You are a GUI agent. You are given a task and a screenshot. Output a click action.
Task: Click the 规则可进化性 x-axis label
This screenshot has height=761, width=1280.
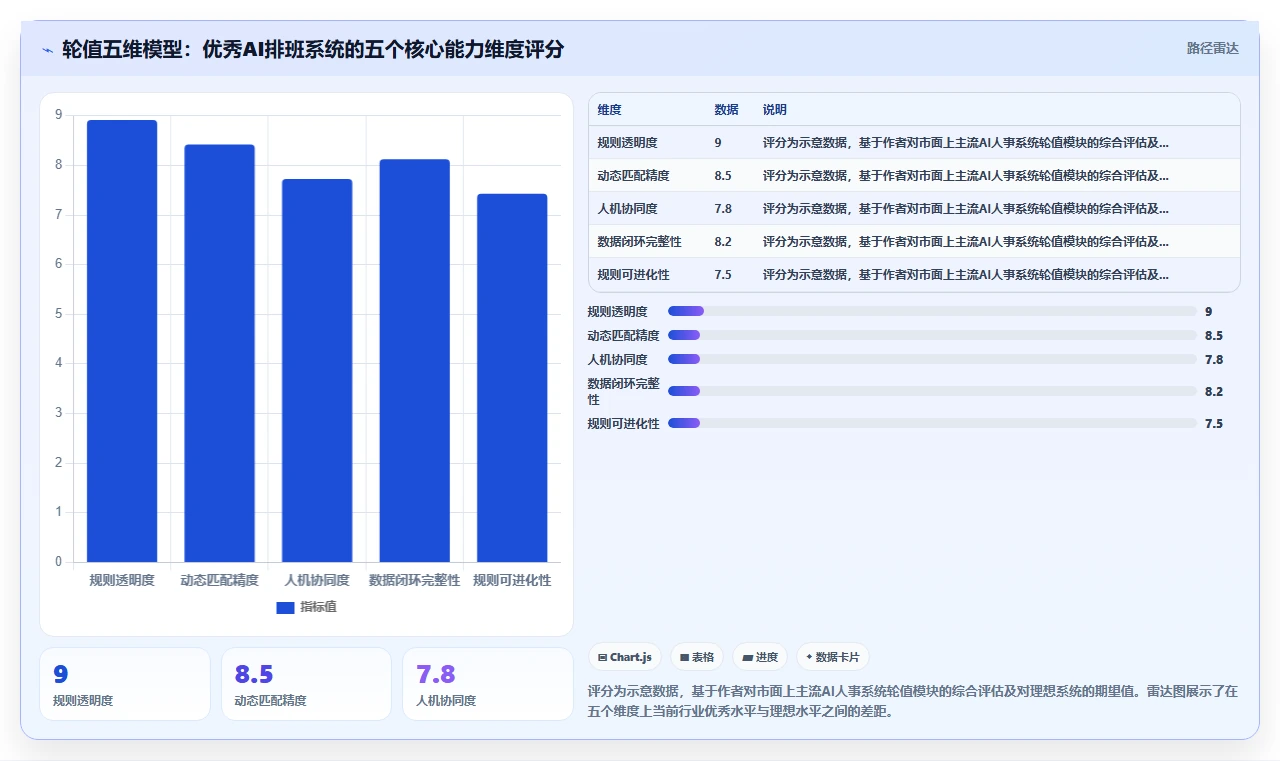[512, 580]
